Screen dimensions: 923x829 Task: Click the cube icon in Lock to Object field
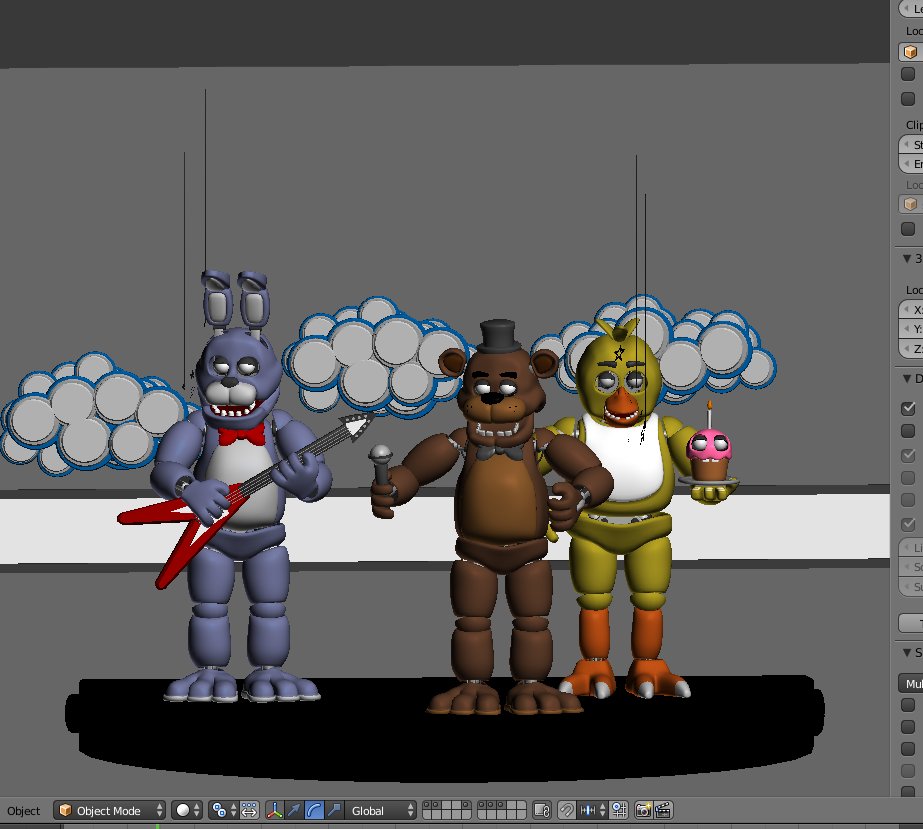tap(910, 52)
